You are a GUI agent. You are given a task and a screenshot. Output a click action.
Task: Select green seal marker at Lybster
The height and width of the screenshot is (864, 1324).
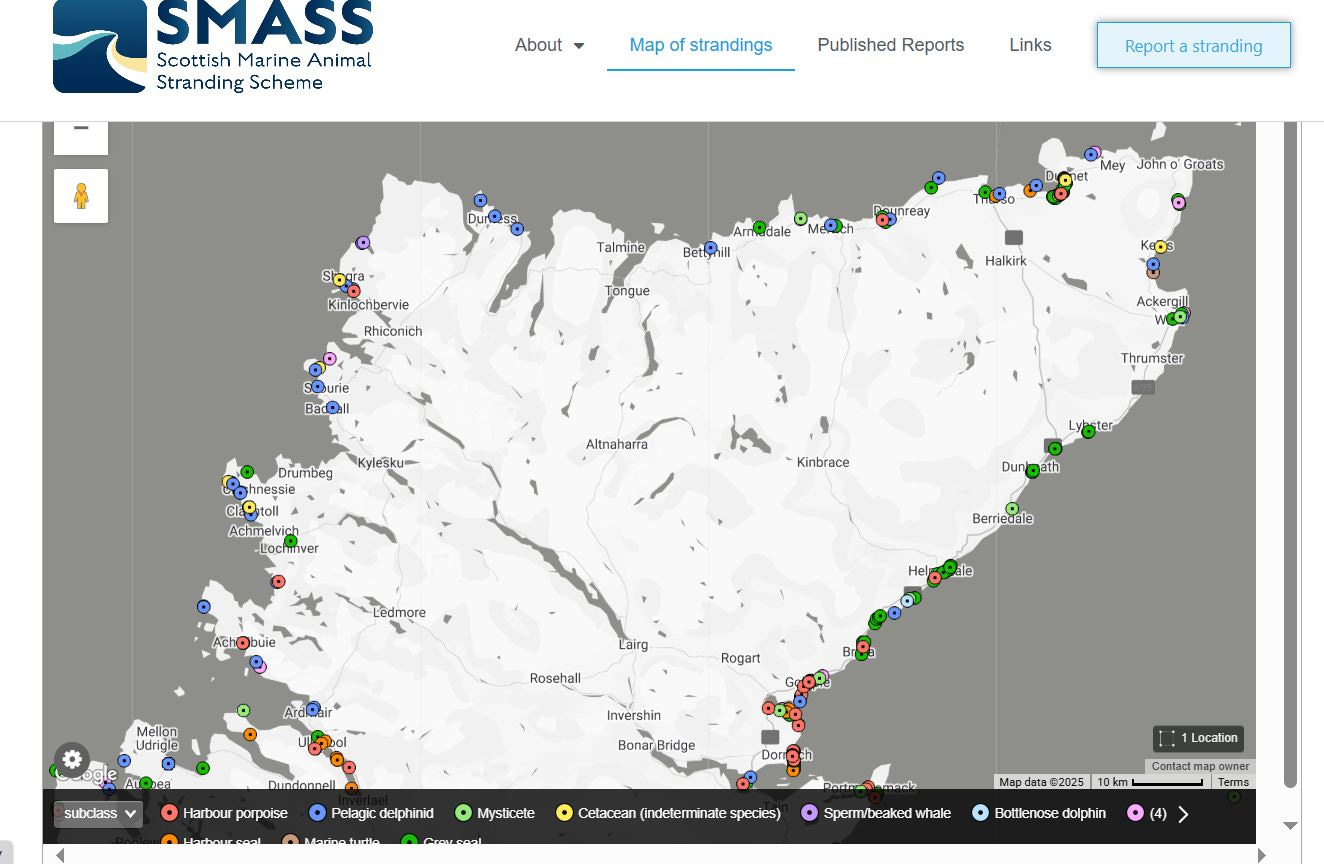click(1088, 432)
